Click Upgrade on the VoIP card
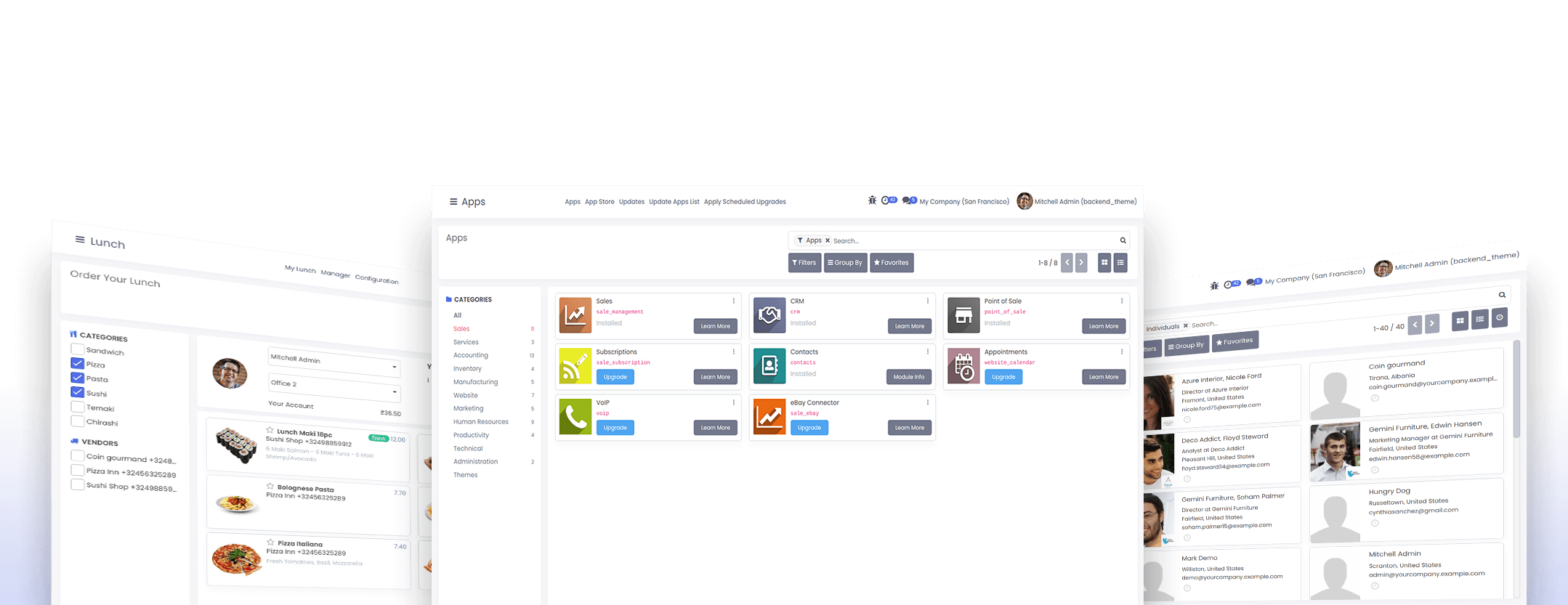This screenshot has height=605, width=1568. [x=615, y=428]
